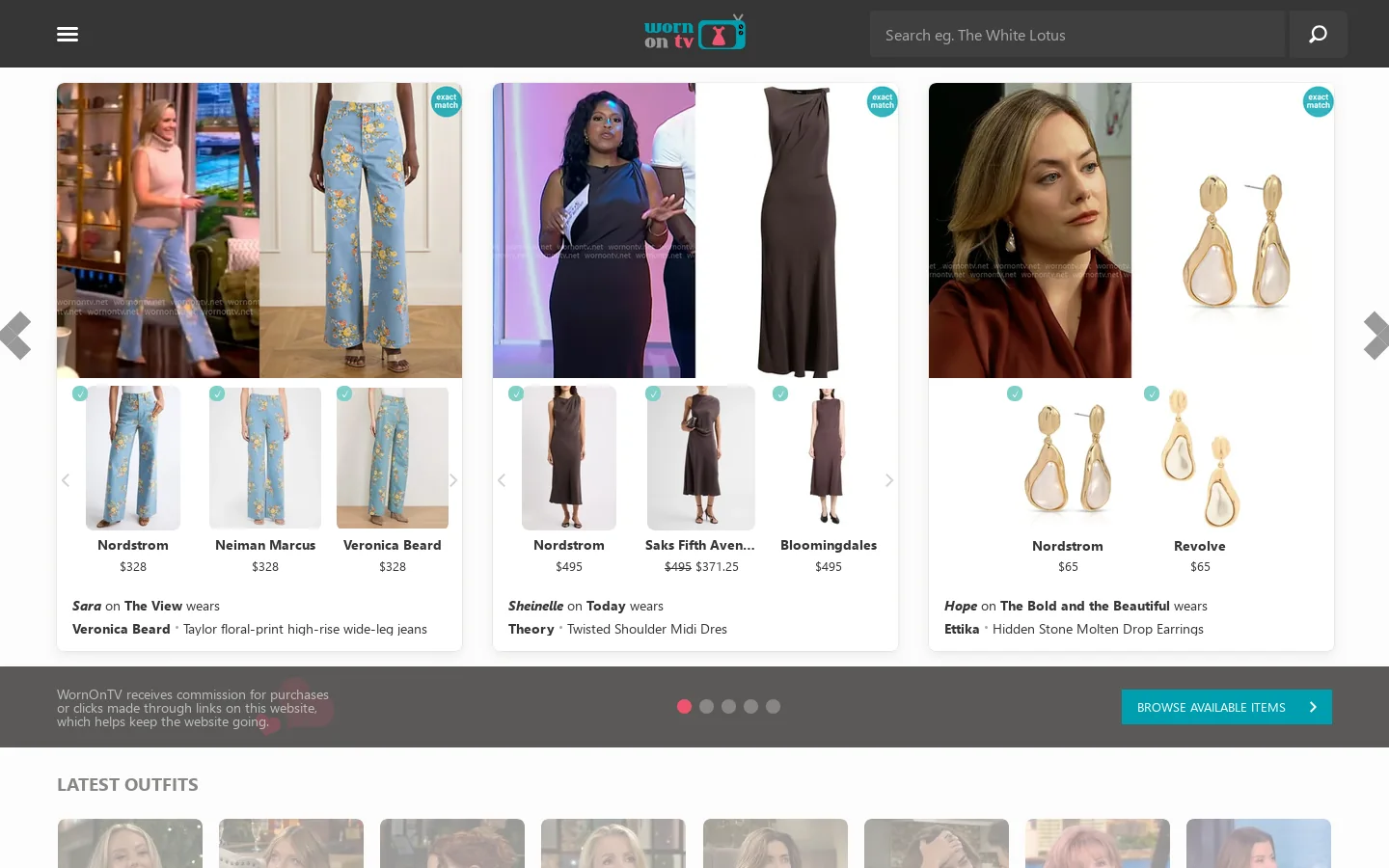
Task: Open Bloomingdales $495 dress listing
Action: click(829, 479)
